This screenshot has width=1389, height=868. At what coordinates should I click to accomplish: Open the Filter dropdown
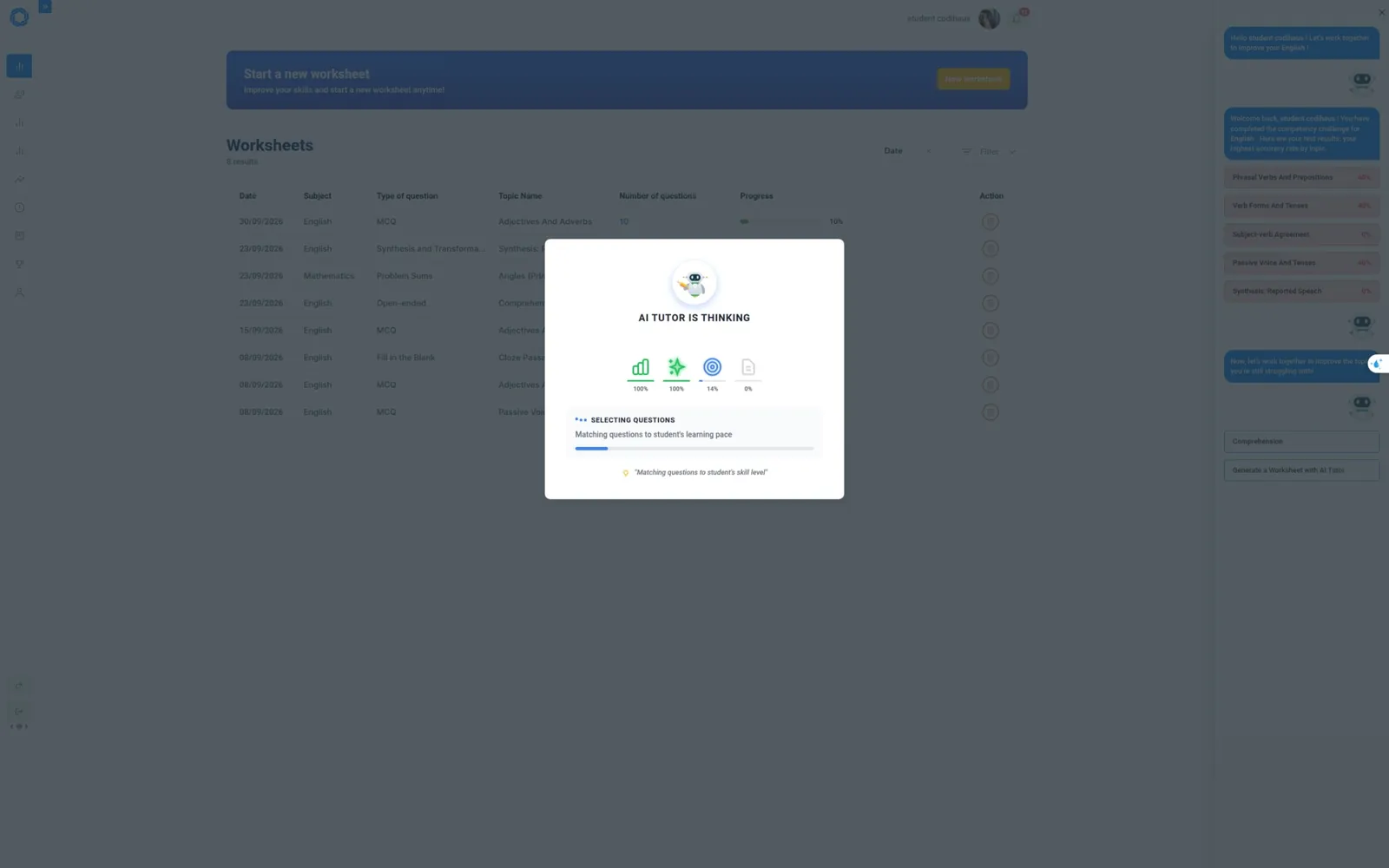[989, 152]
